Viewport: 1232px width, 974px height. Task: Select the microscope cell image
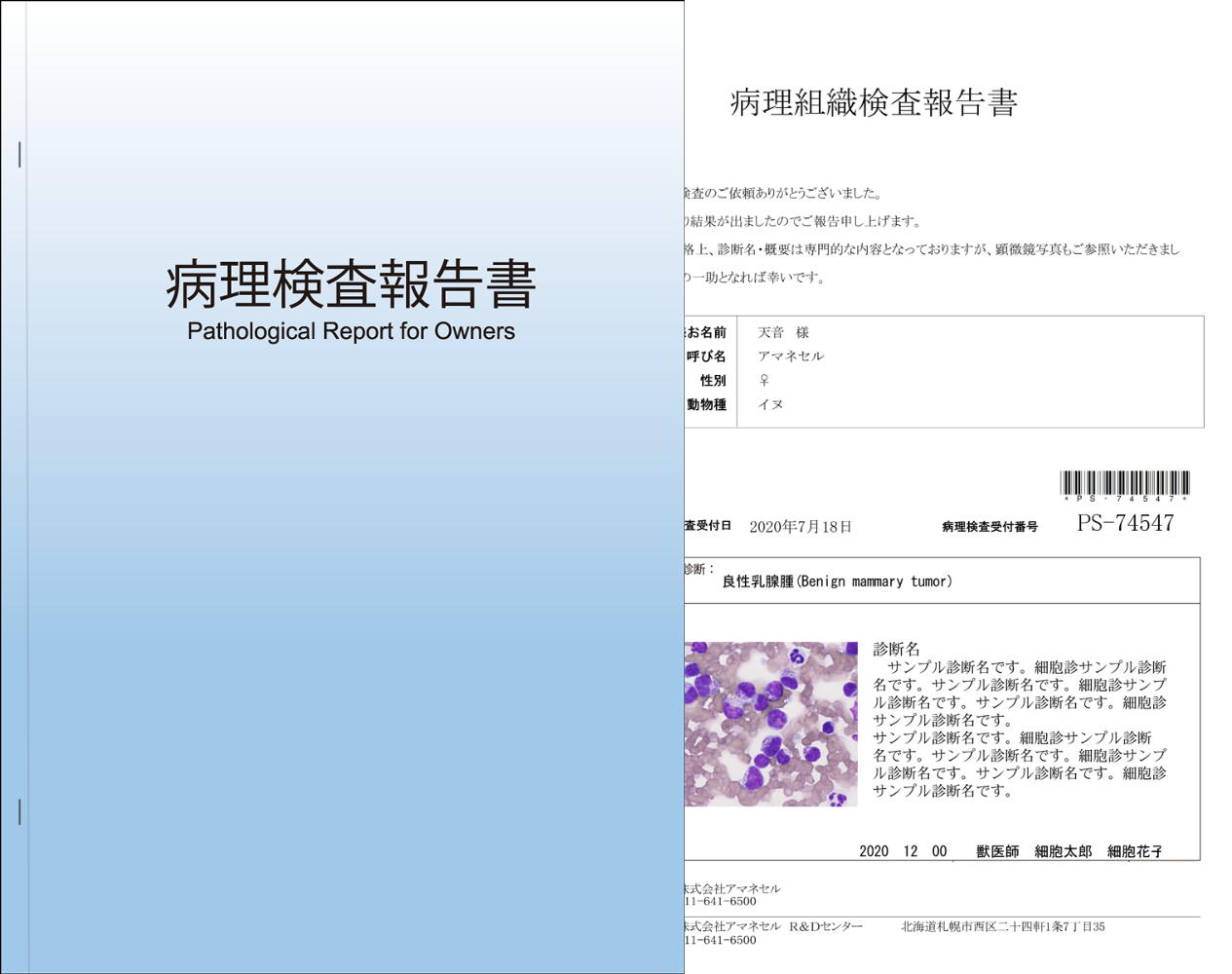coord(770,724)
